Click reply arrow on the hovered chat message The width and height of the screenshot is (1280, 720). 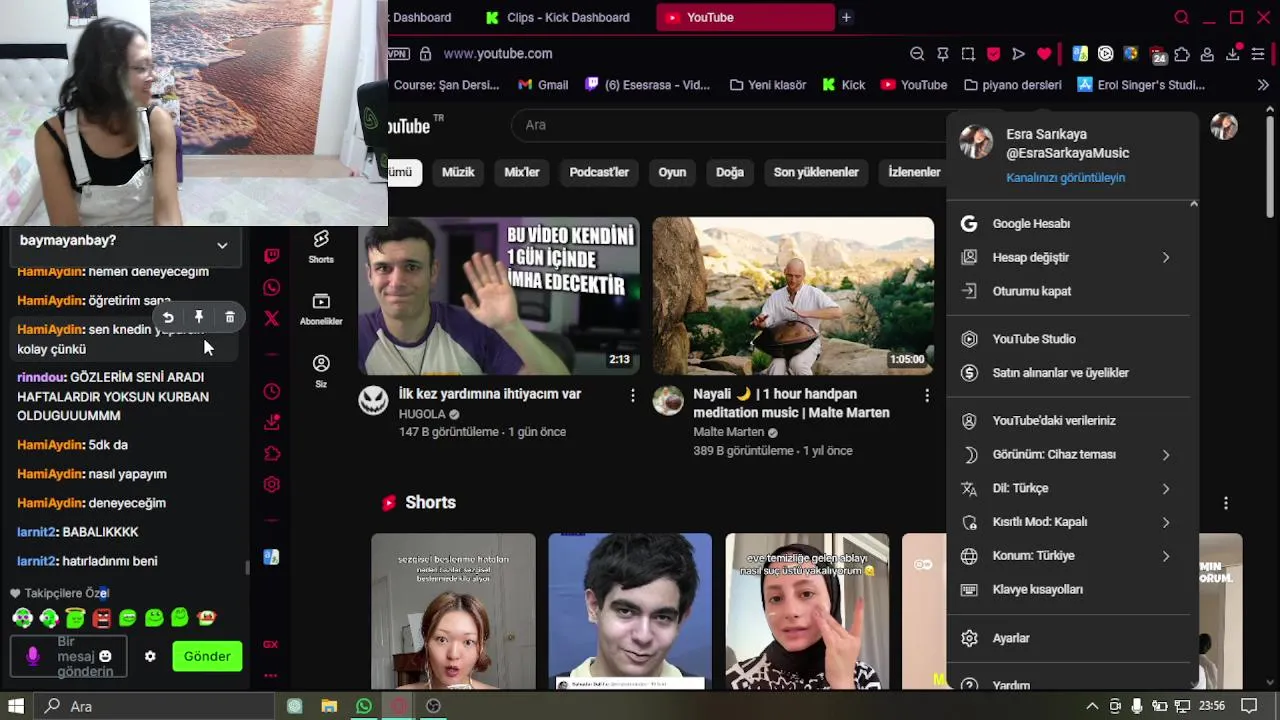tap(168, 317)
